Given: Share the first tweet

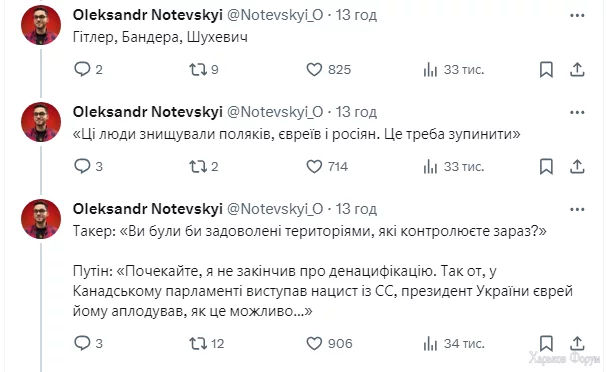Looking at the screenshot, I should (577, 70).
